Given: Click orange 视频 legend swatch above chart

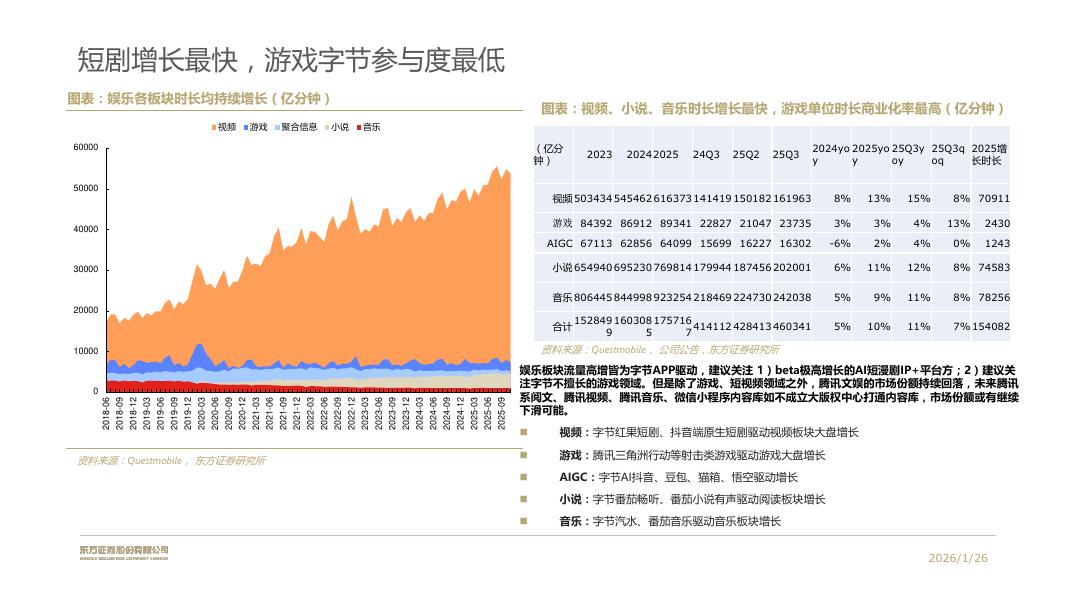Looking at the screenshot, I should click(214, 127).
